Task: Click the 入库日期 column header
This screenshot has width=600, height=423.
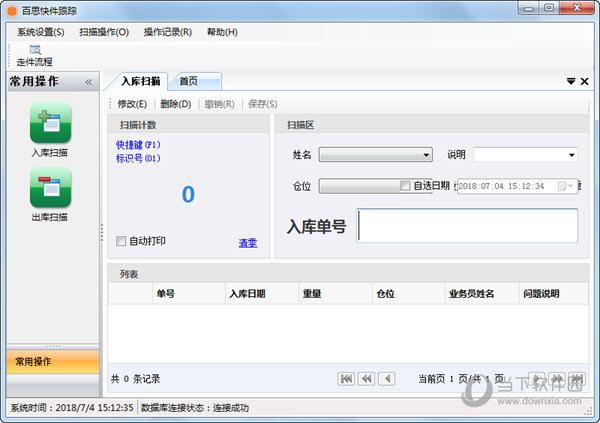Action: tap(262, 294)
